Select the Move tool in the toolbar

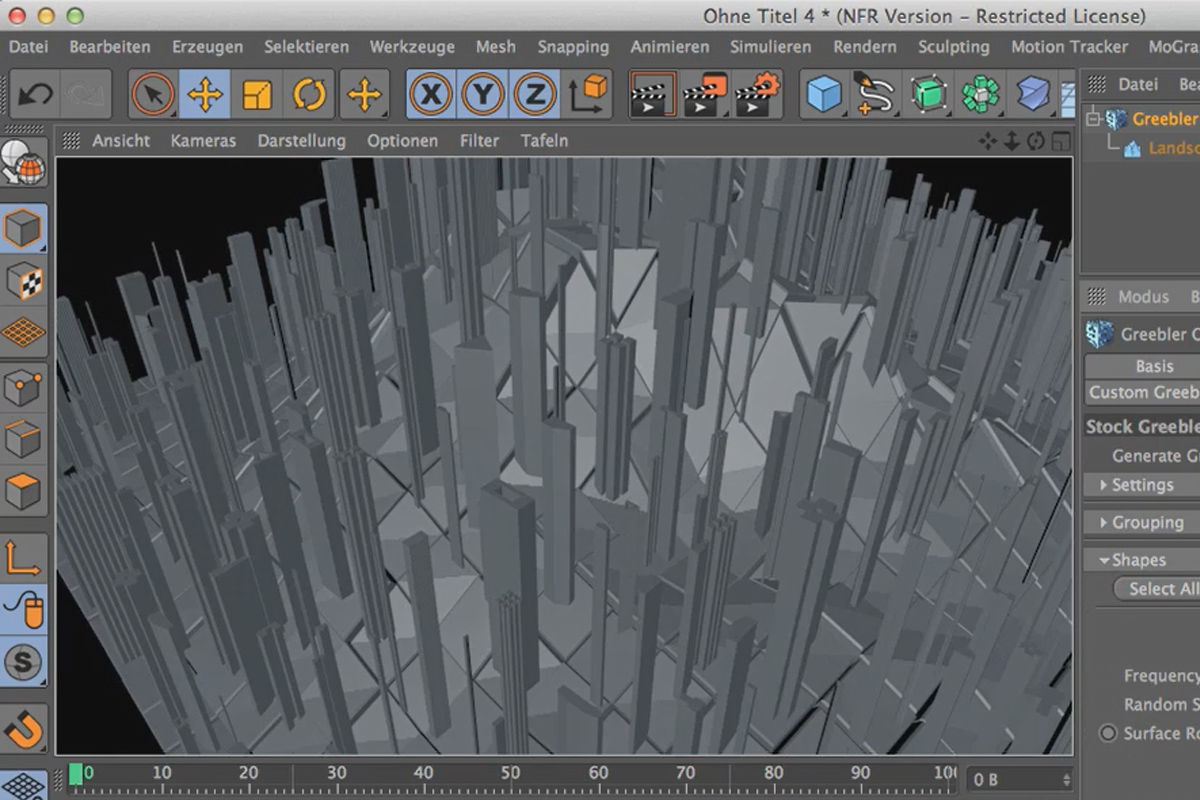coord(205,95)
